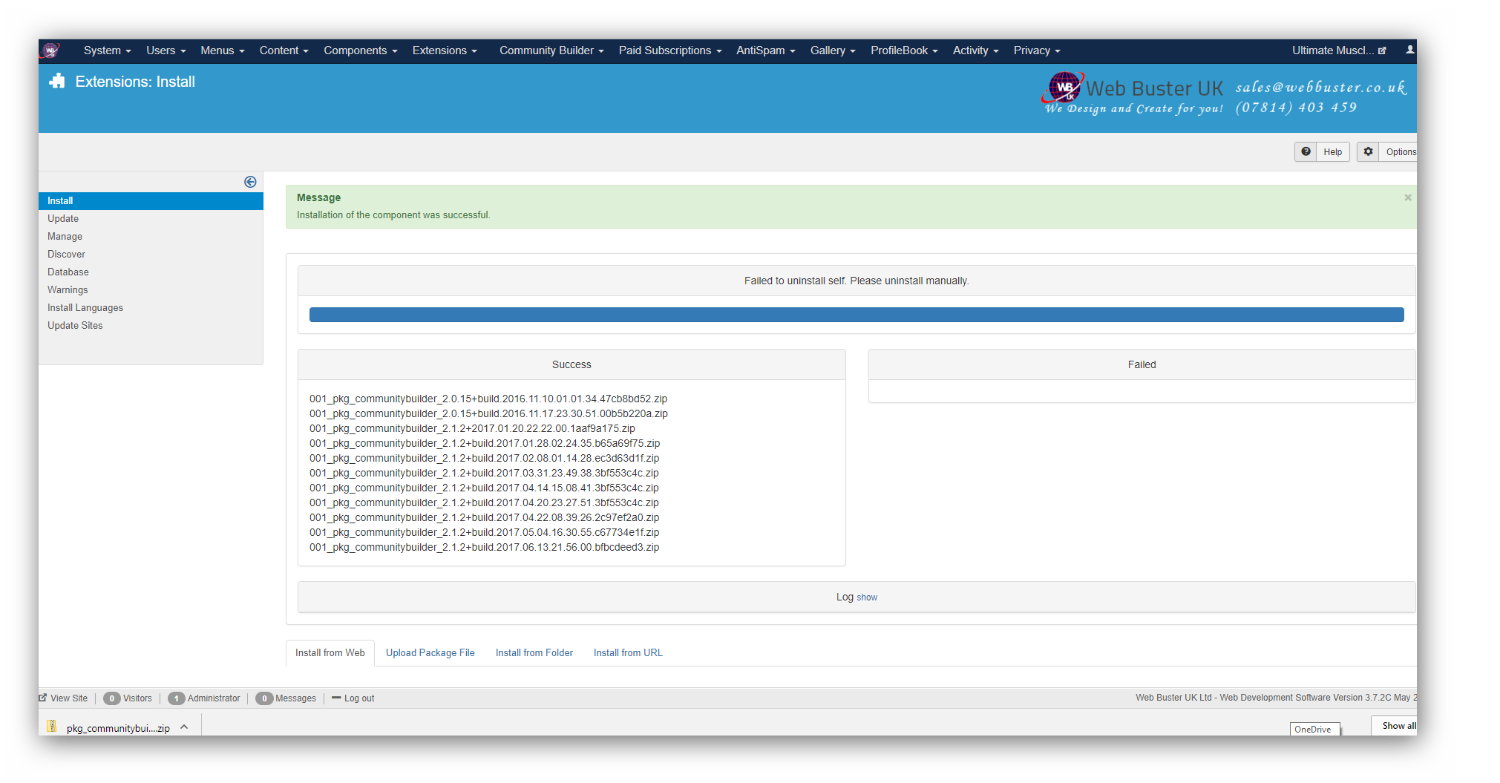Open the Privacy menu

[1037, 50]
